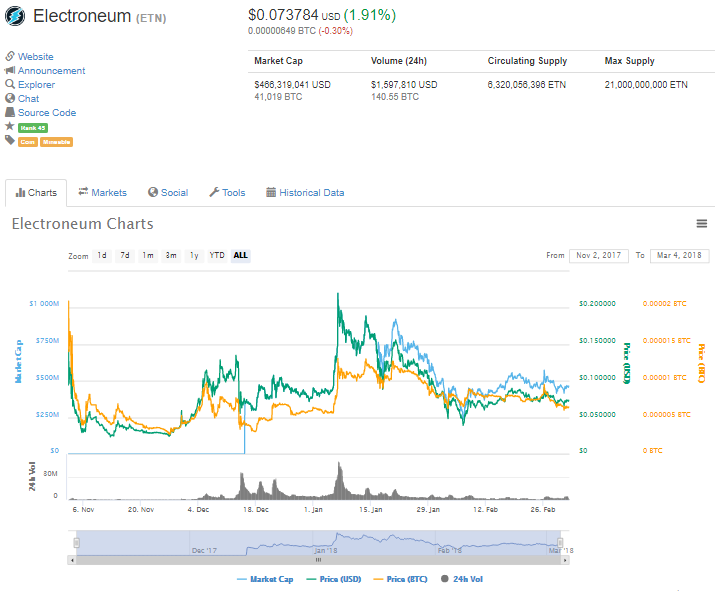Open the Chat link
The height and width of the screenshot is (591, 720).
tap(28, 99)
